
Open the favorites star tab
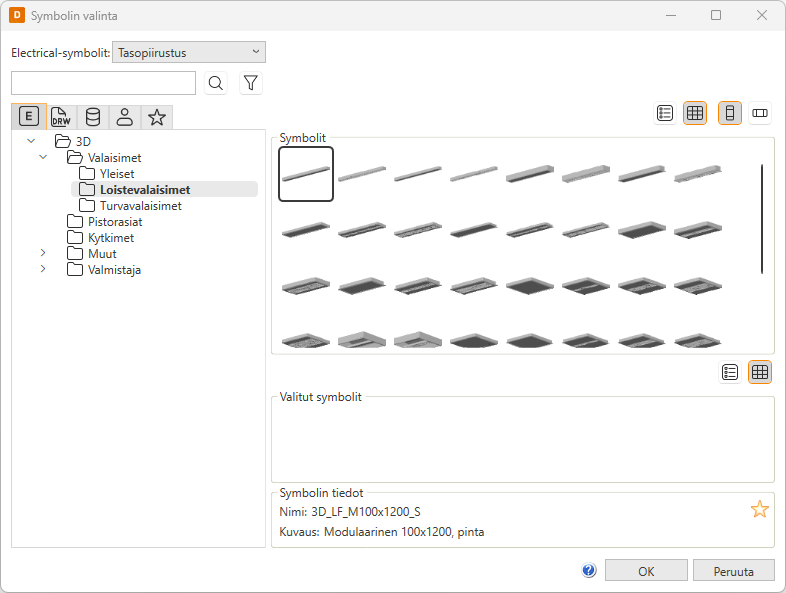pos(157,117)
